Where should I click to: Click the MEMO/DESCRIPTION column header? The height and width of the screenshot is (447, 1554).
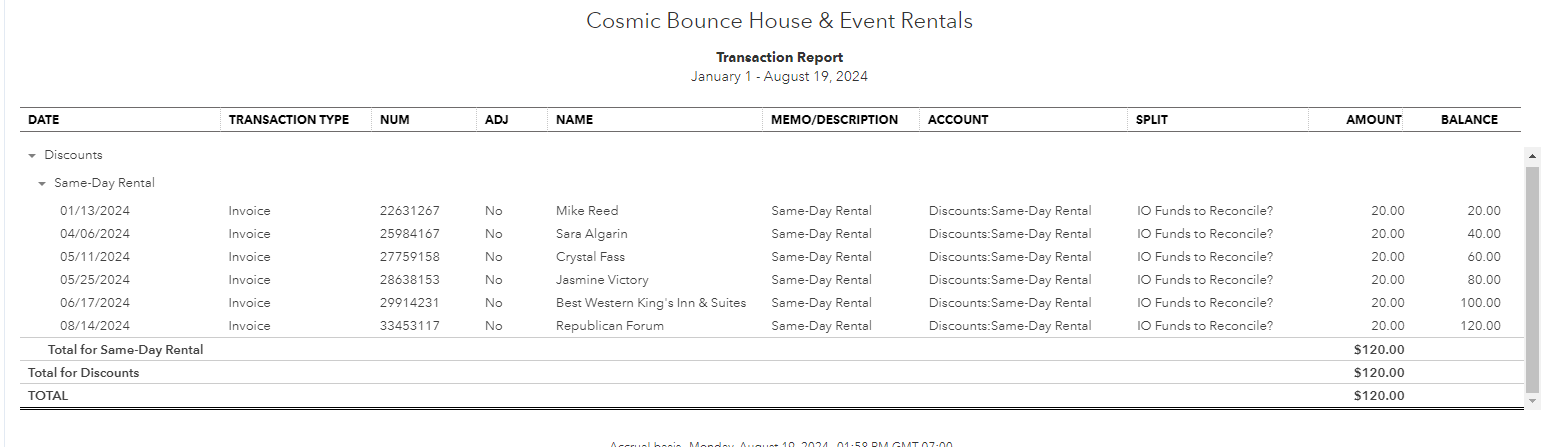coord(834,120)
